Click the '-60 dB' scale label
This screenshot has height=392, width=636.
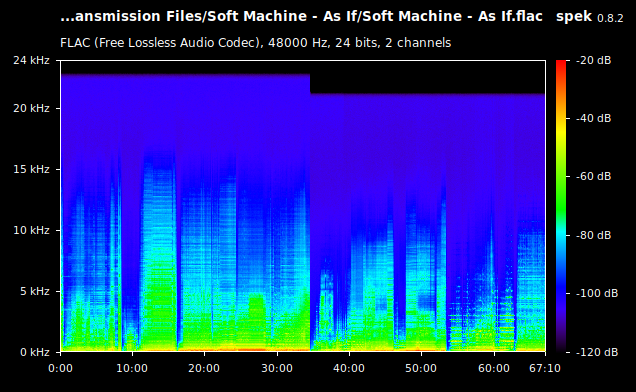(594, 177)
